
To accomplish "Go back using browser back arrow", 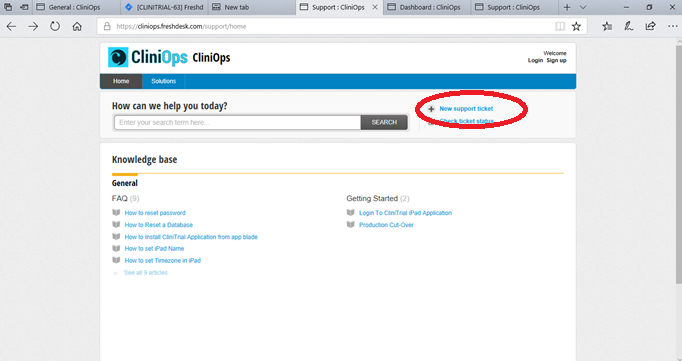I will pyautogui.click(x=11, y=27).
